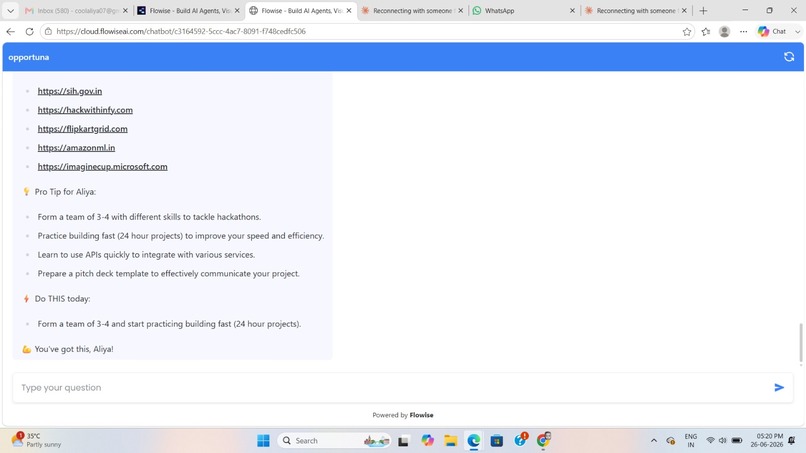
Task: Open the clock and calendar flyout
Action: (x=766, y=441)
